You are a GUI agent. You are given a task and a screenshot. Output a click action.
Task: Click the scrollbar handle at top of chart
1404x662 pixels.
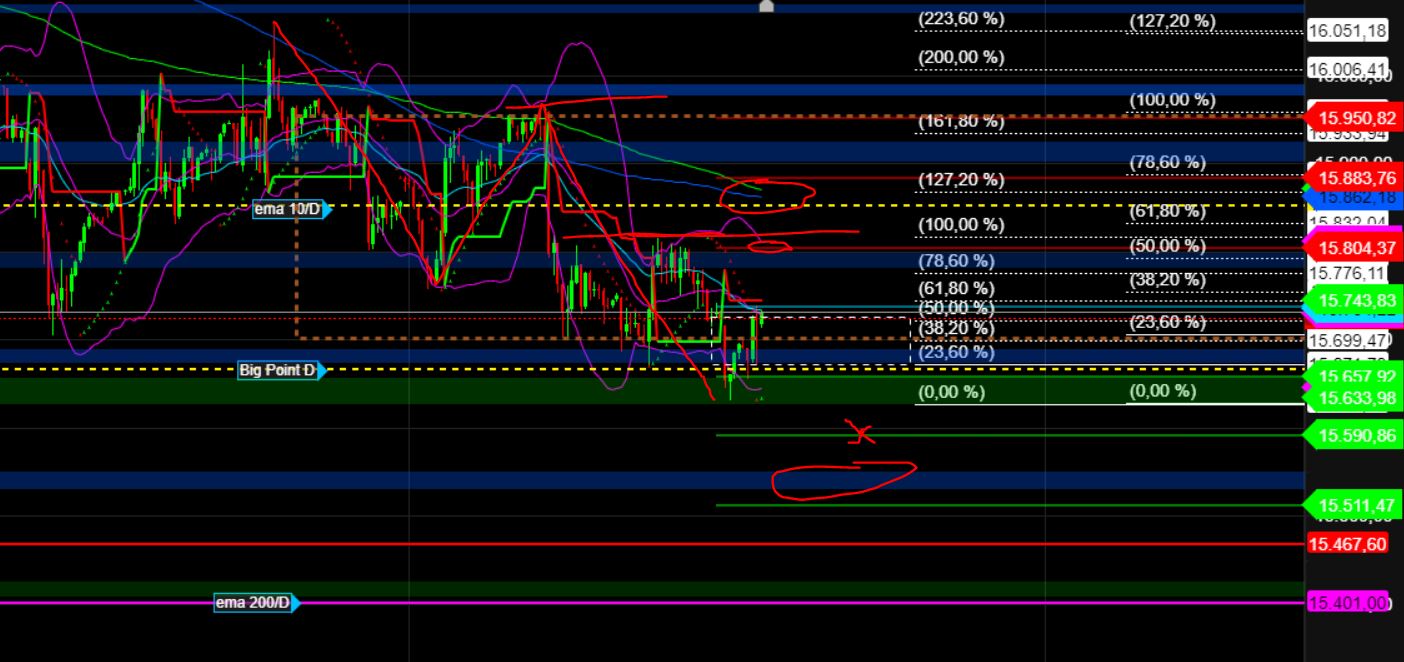[x=765, y=6]
